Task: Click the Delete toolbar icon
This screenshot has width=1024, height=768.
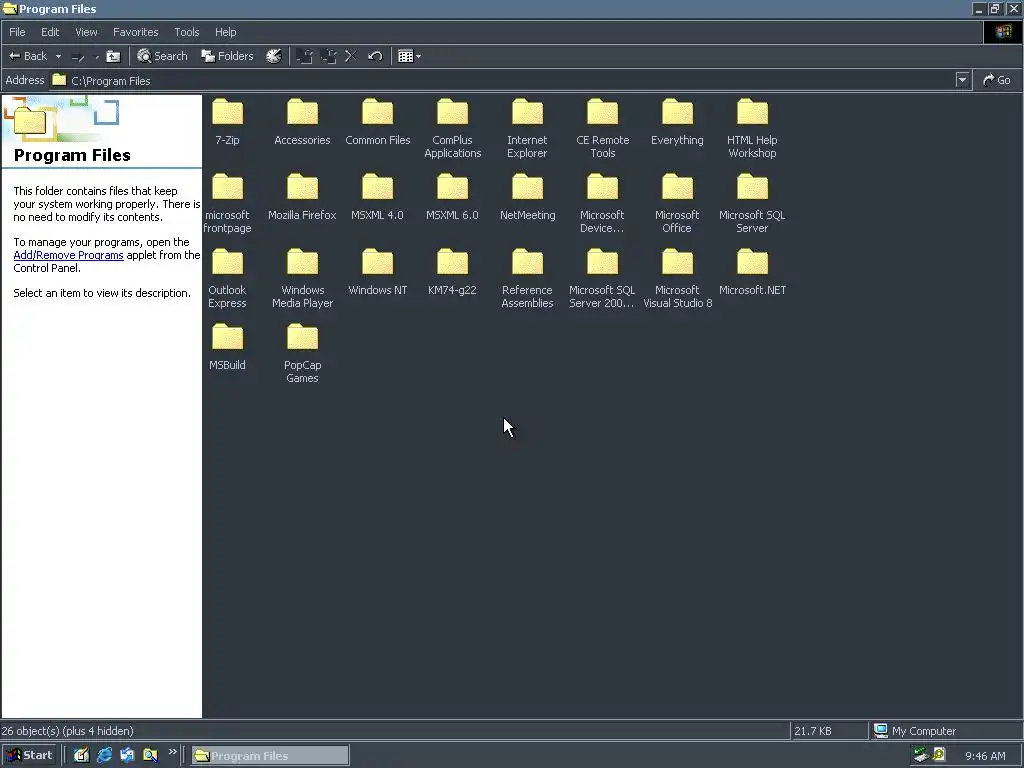Action: [351, 56]
